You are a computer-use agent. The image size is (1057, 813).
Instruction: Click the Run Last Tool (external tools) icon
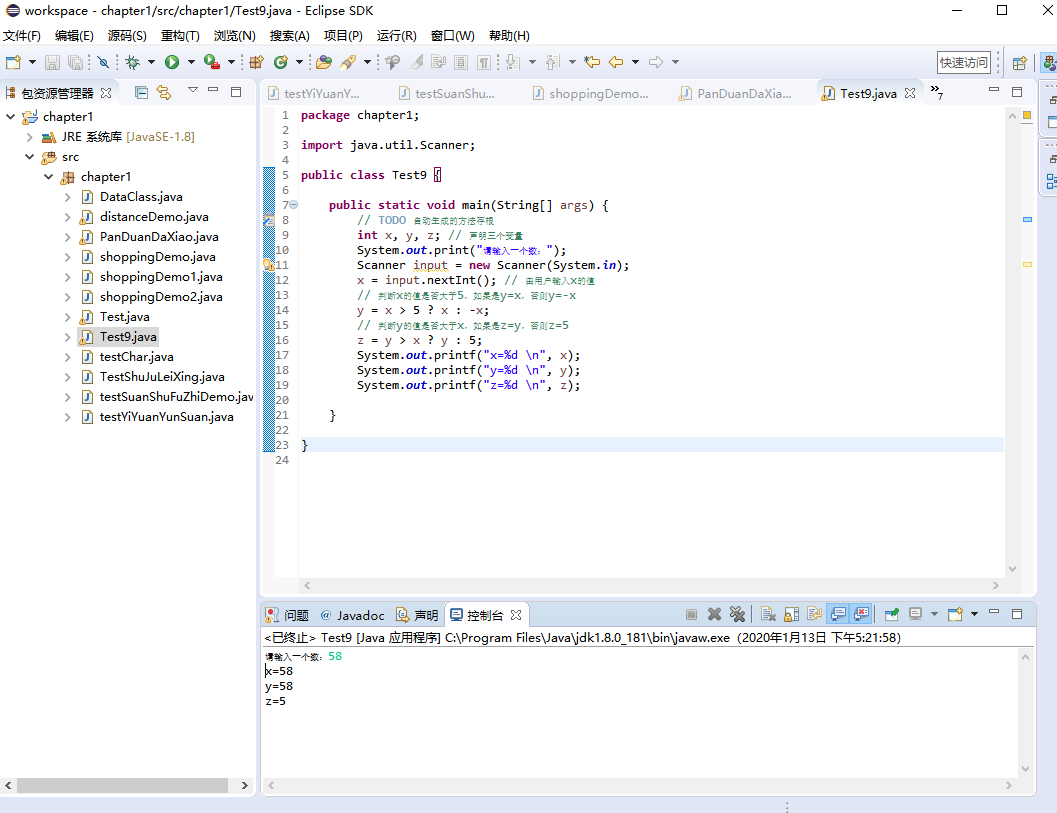click(212, 62)
